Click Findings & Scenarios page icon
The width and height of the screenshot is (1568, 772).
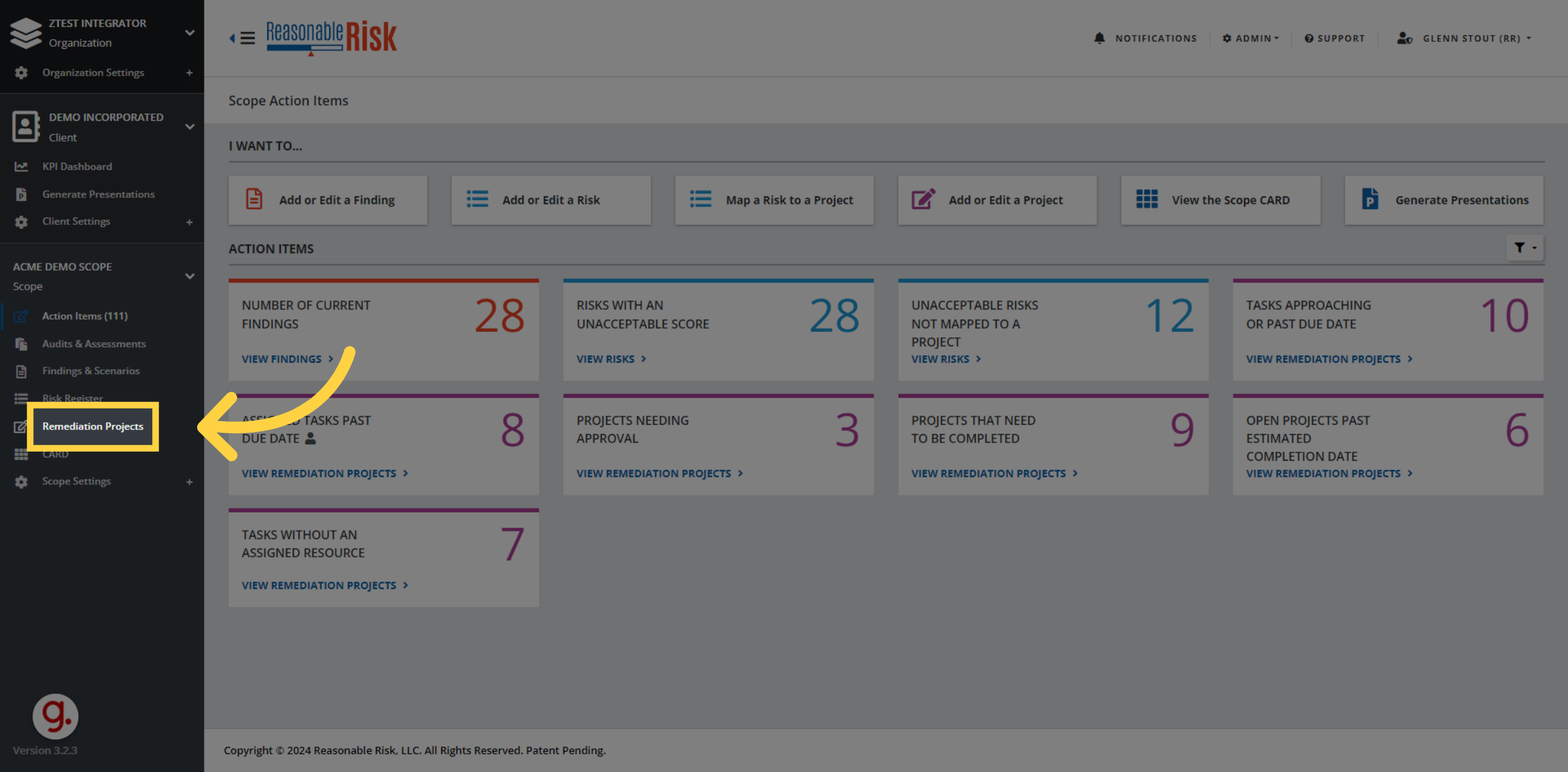22,371
